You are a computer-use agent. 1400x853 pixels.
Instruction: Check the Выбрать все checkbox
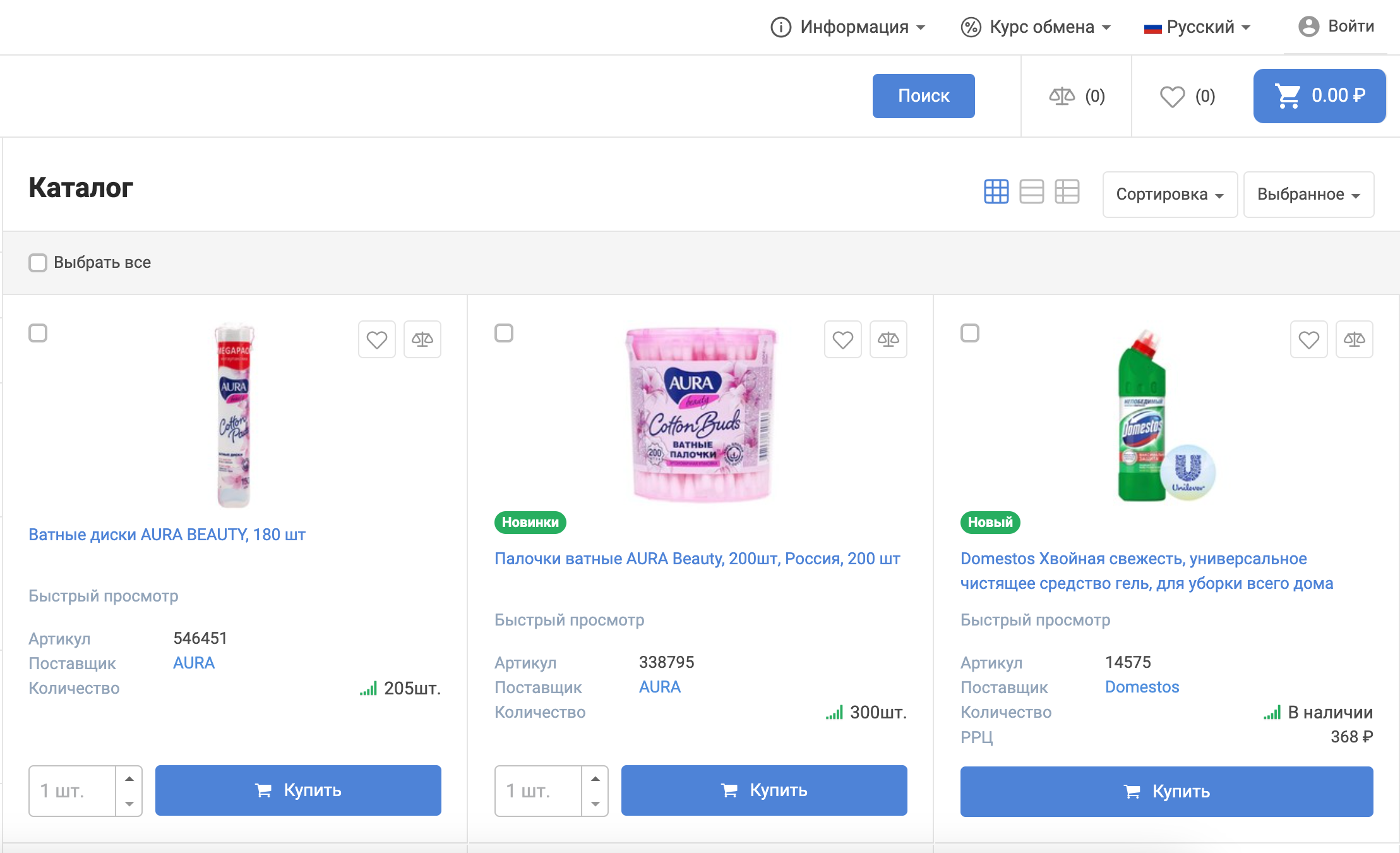[x=38, y=263]
